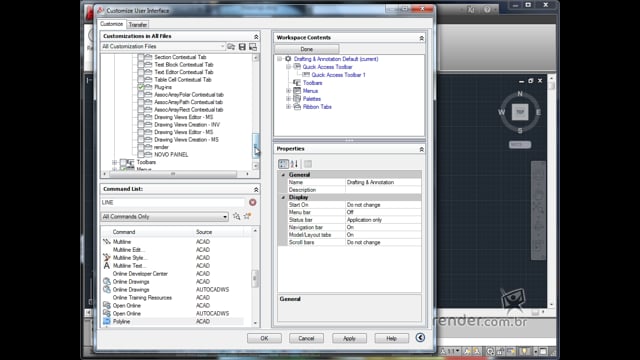Image resolution: width=640 pixels, height=360 pixels.
Task: Select the Multiline Style command icon
Action: 107,258
